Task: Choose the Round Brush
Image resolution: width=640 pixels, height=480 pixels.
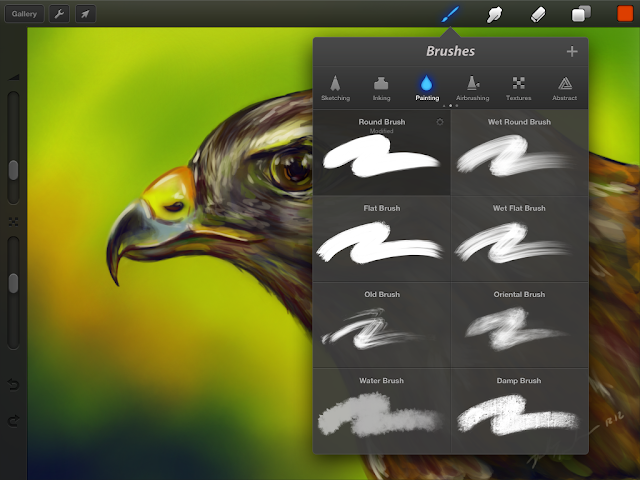Action: click(x=382, y=153)
